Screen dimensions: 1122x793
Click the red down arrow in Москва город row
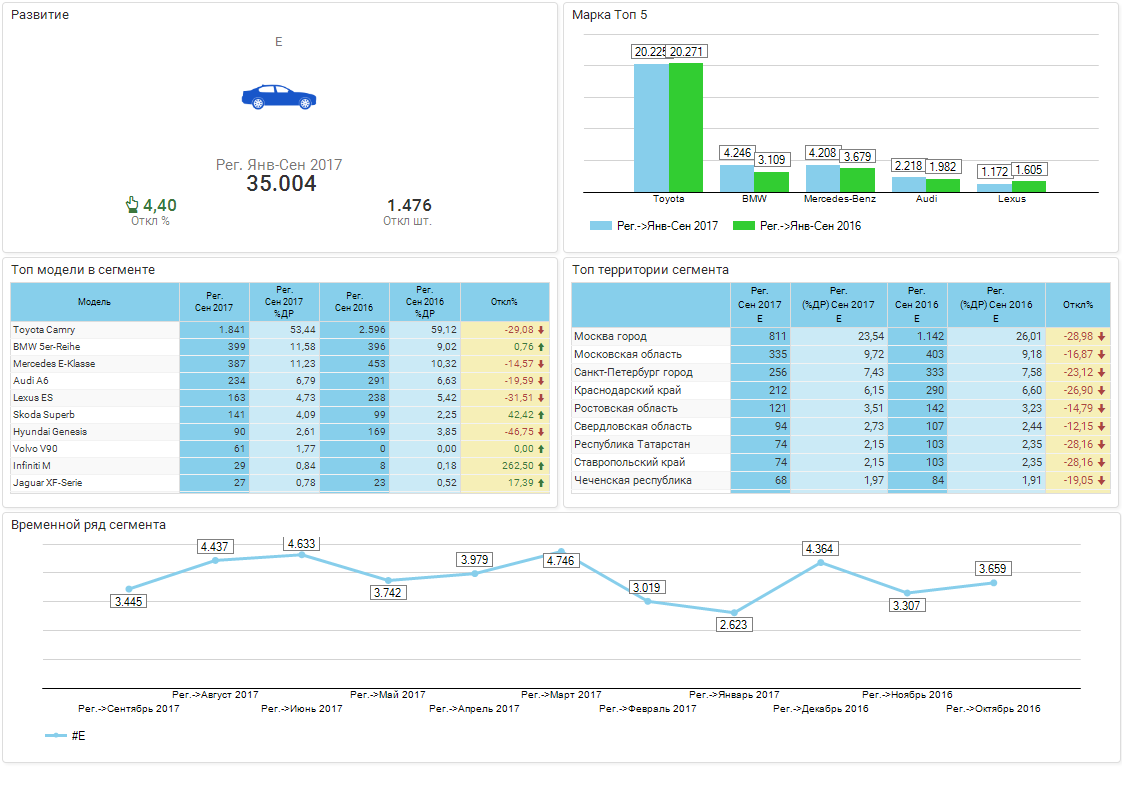click(1101, 336)
